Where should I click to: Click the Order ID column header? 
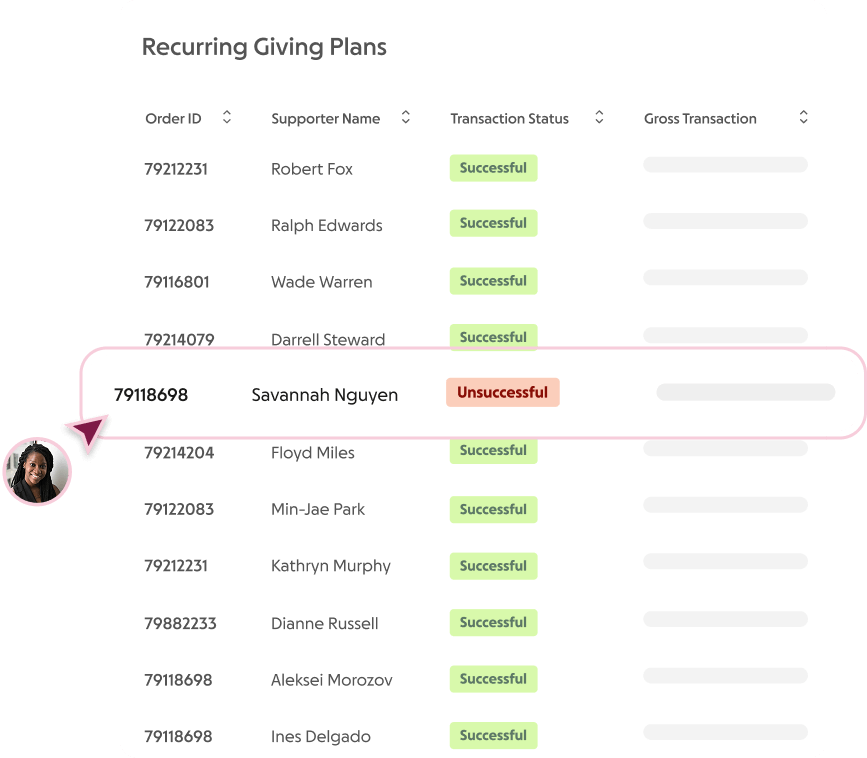click(x=173, y=119)
